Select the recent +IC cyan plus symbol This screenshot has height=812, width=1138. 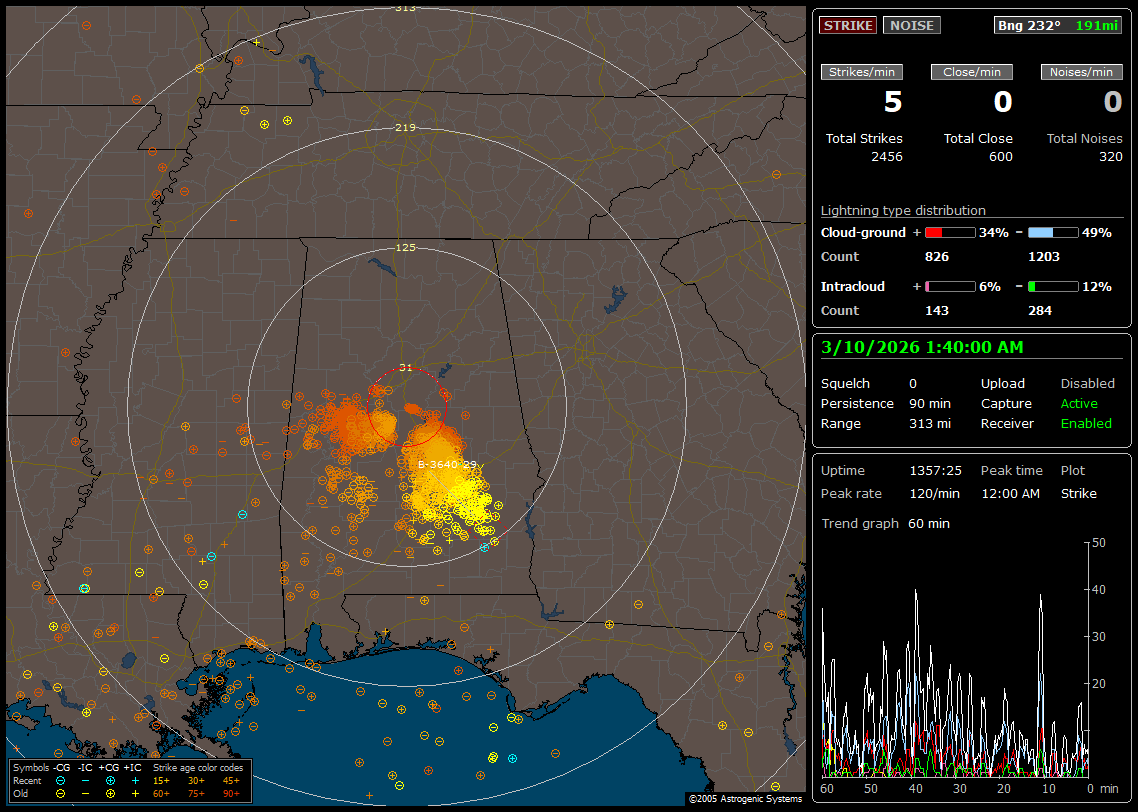[135, 780]
